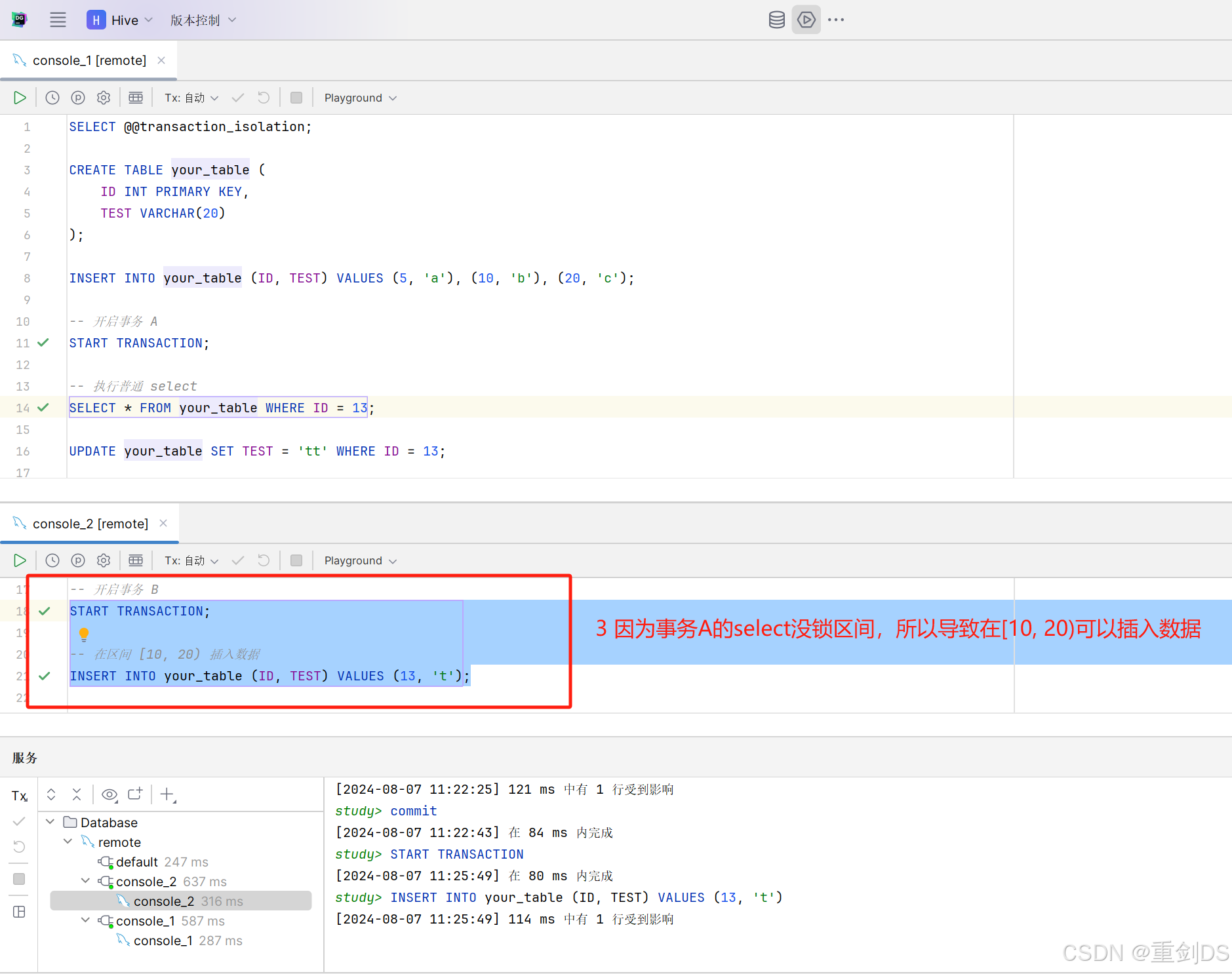Viewport: 1232px width, 974px height.
Task: Collapse the console_1 587 ms session node
Action: coord(86,920)
